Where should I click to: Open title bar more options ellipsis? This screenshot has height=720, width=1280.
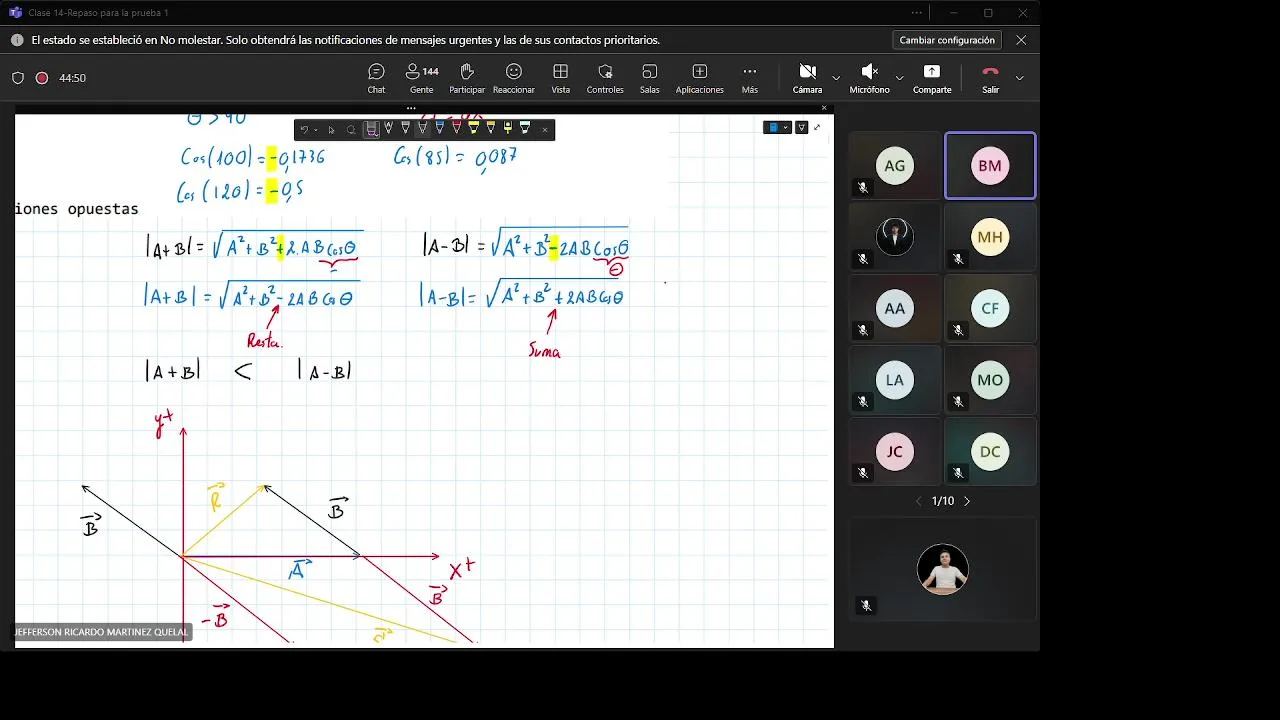(x=917, y=13)
